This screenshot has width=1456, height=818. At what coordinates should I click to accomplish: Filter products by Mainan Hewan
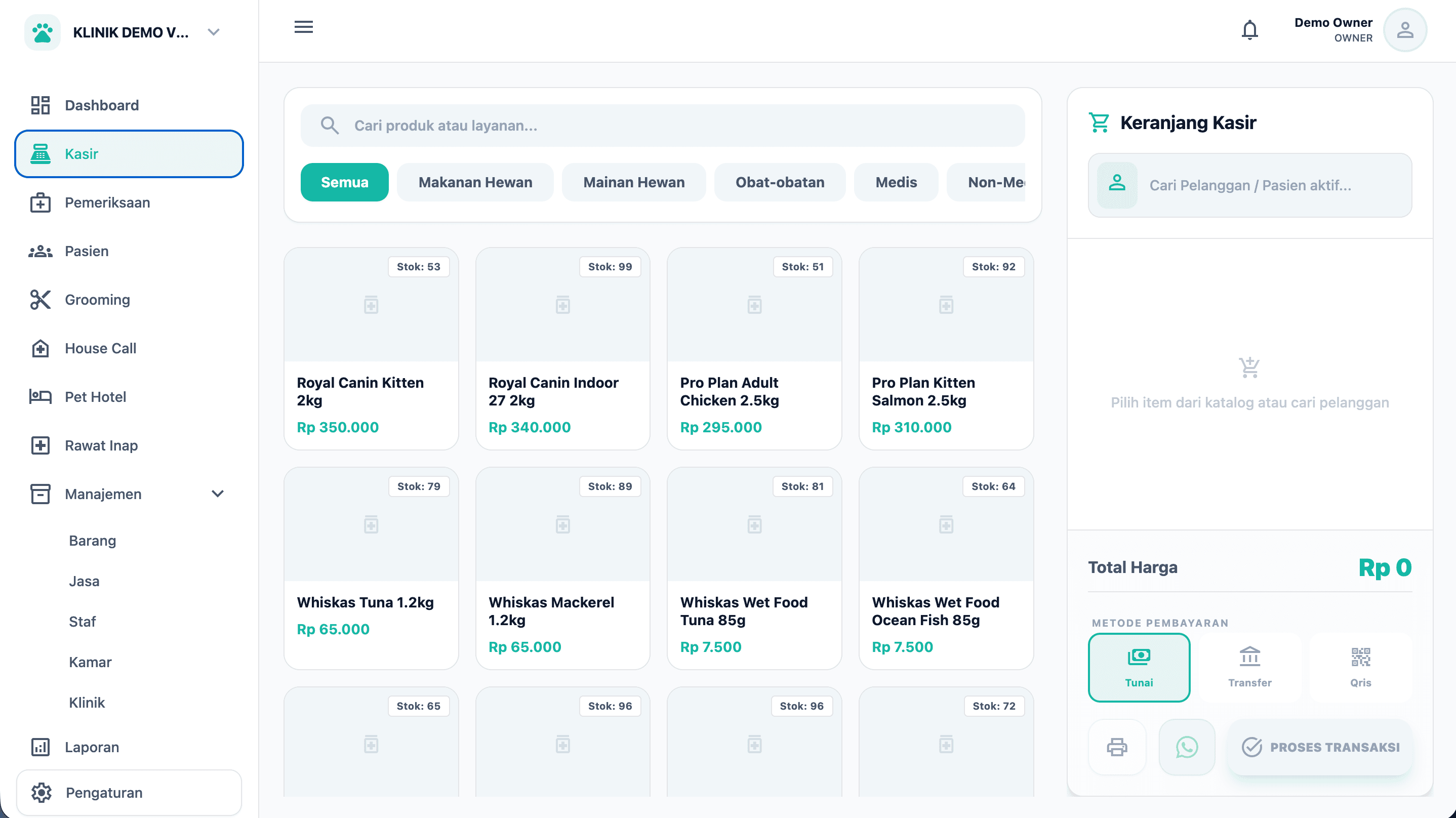[x=634, y=182]
